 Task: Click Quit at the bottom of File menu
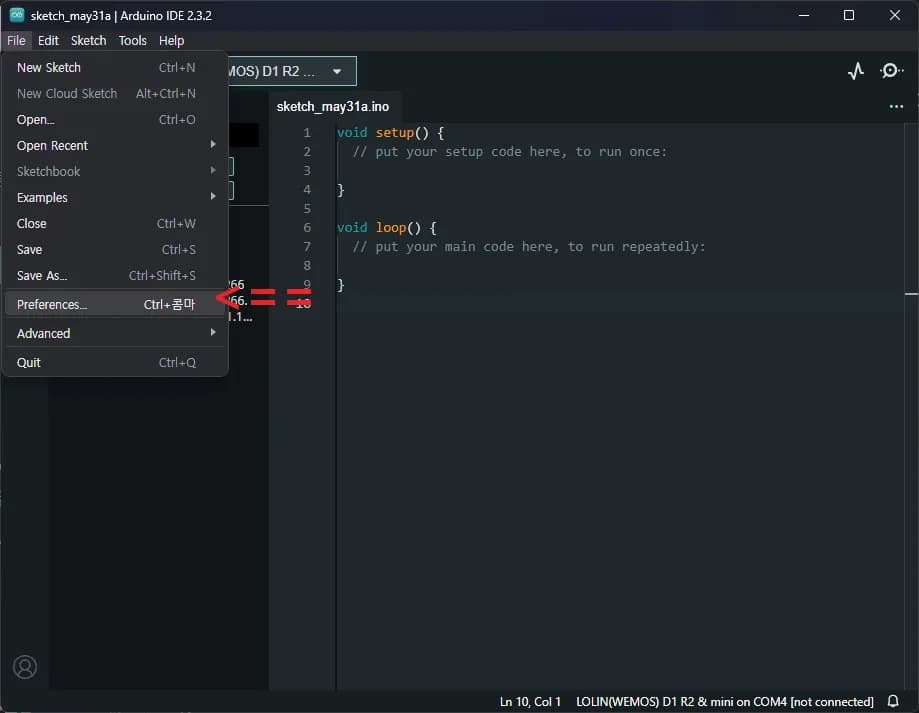tap(28, 362)
